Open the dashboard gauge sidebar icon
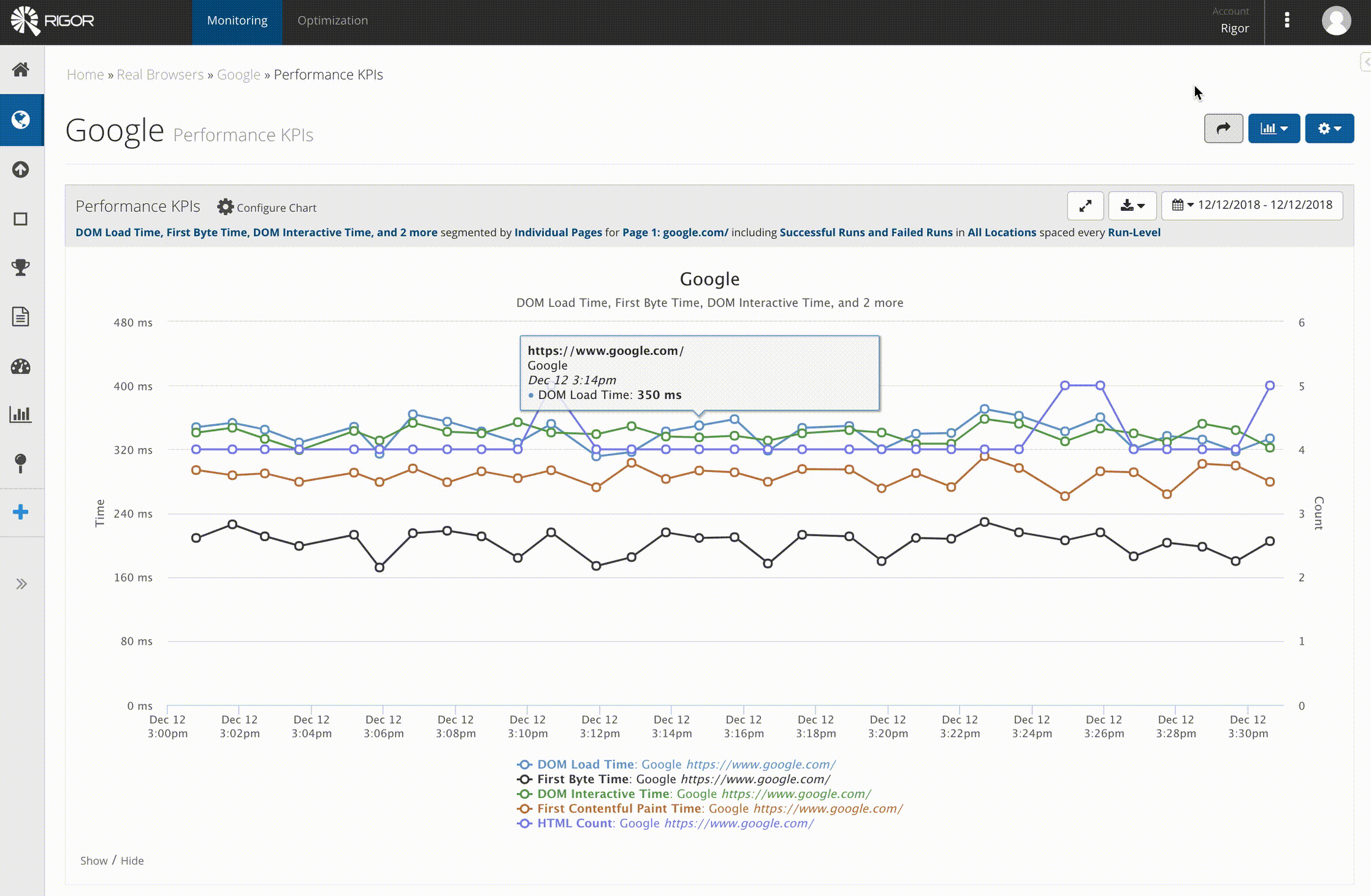This screenshot has width=1371, height=896. click(x=21, y=366)
